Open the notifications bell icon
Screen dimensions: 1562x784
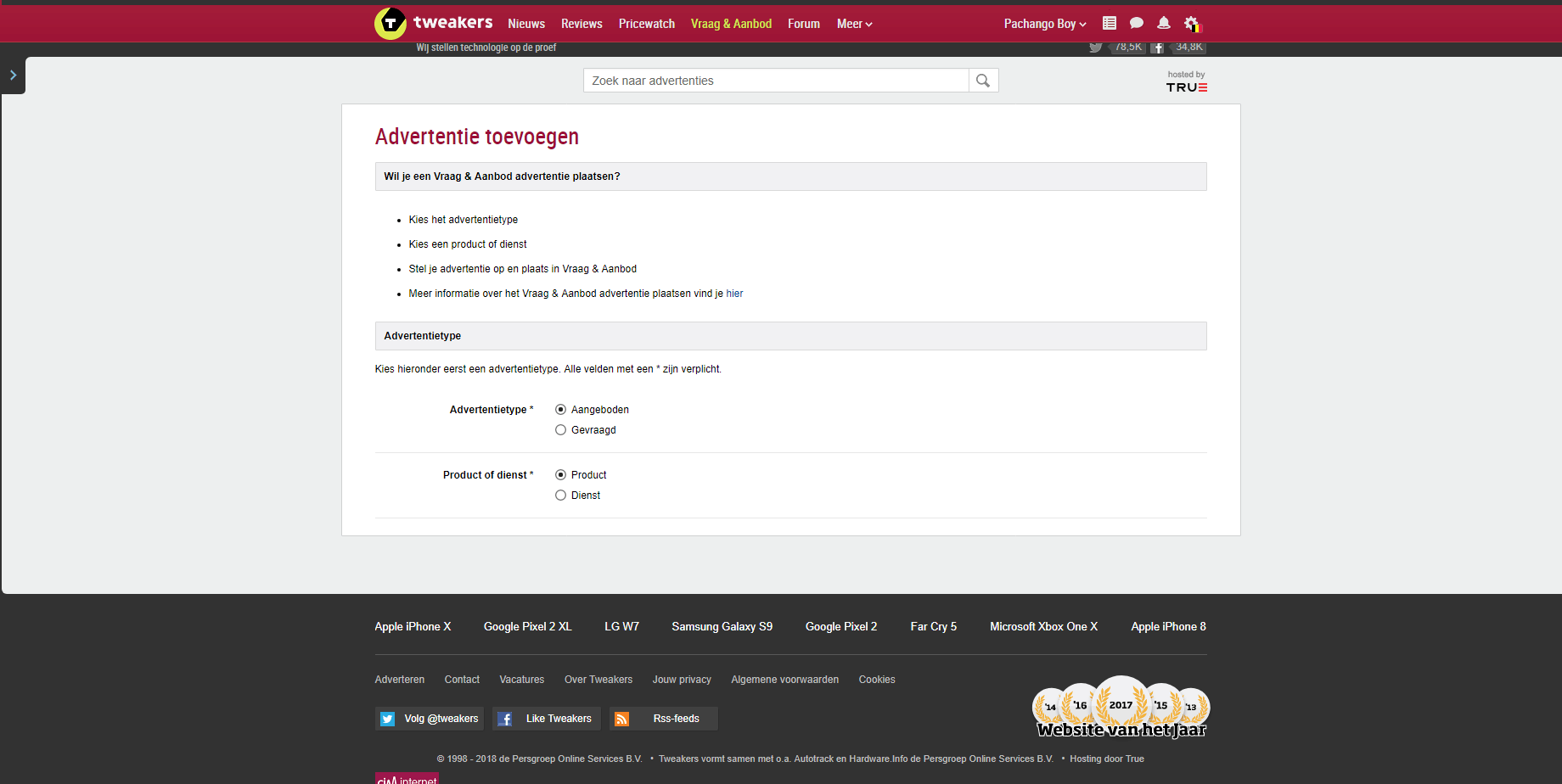[x=1164, y=23]
